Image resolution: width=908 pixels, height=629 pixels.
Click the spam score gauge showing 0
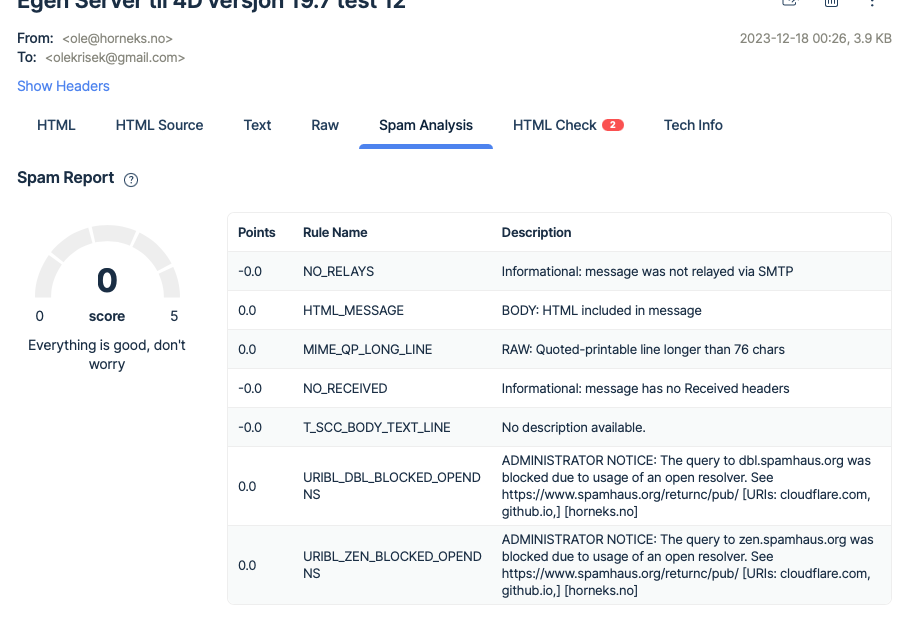click(107, 278)
